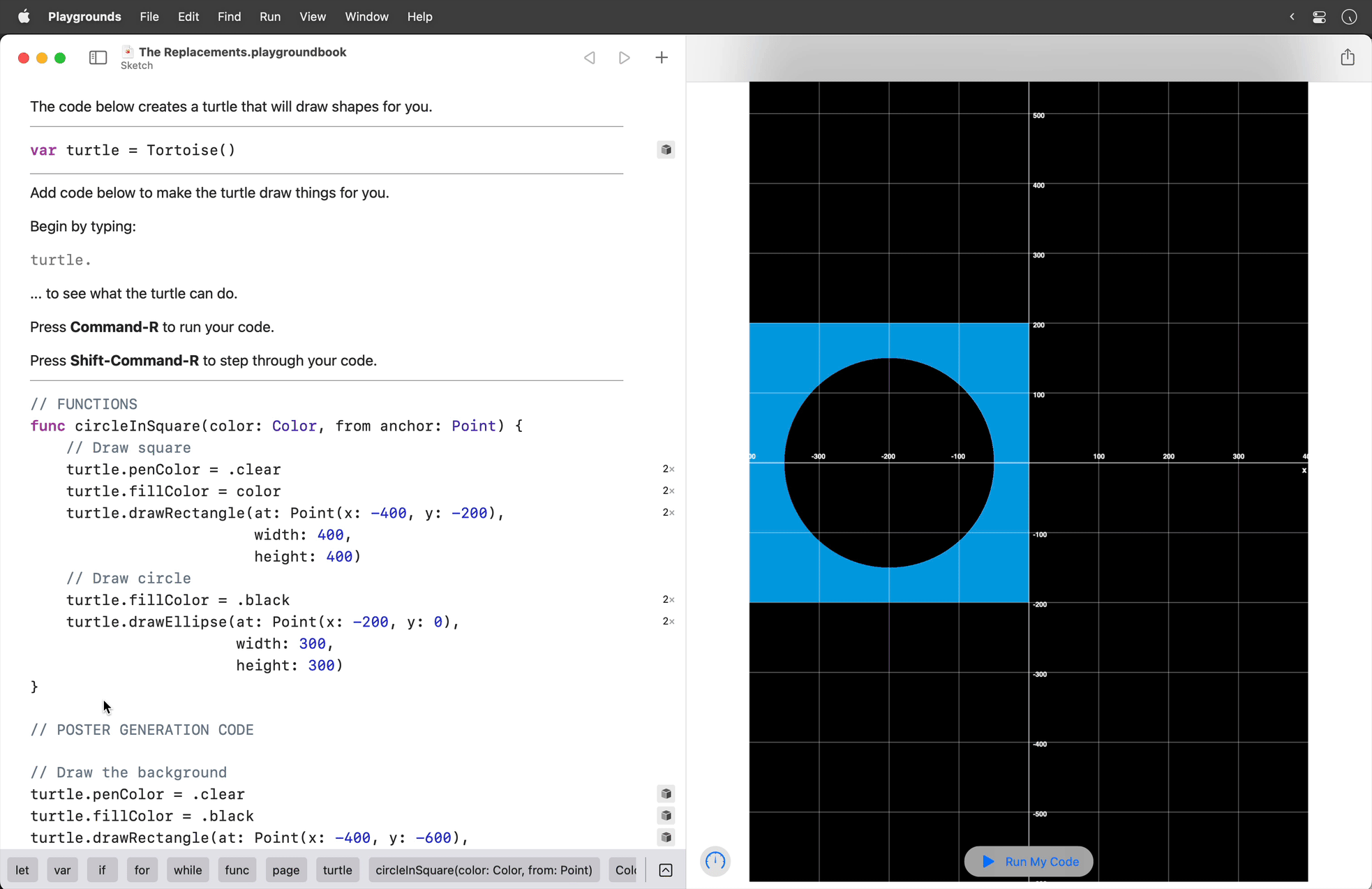Go to the next page with the forward triangle
Viewport: 1372px width, 889px height.
[x=624, y=57]
